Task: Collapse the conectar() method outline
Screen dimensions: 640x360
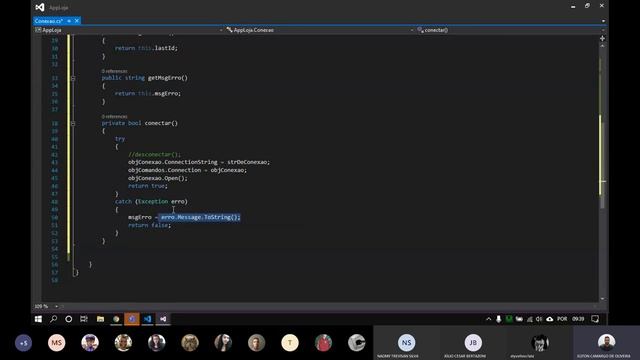Action: coord(73,123)
